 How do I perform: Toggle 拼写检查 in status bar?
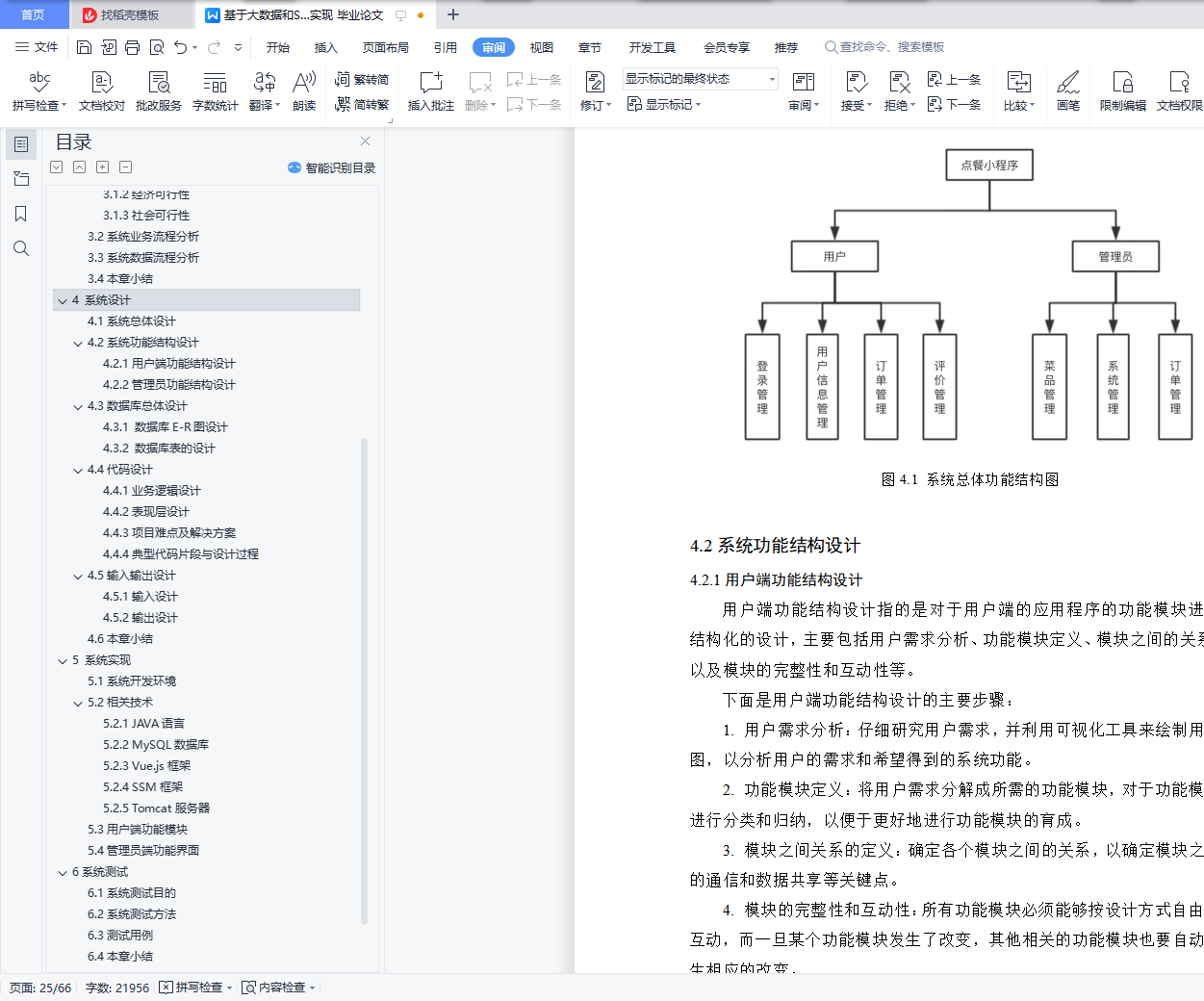pyautogui.click(x=195, y=988)
